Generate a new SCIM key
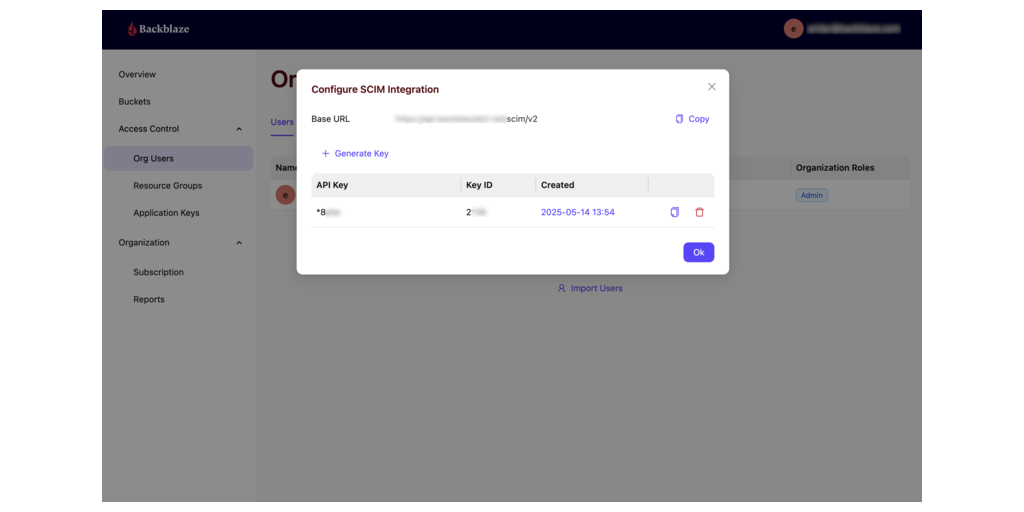 pos(354,154)
